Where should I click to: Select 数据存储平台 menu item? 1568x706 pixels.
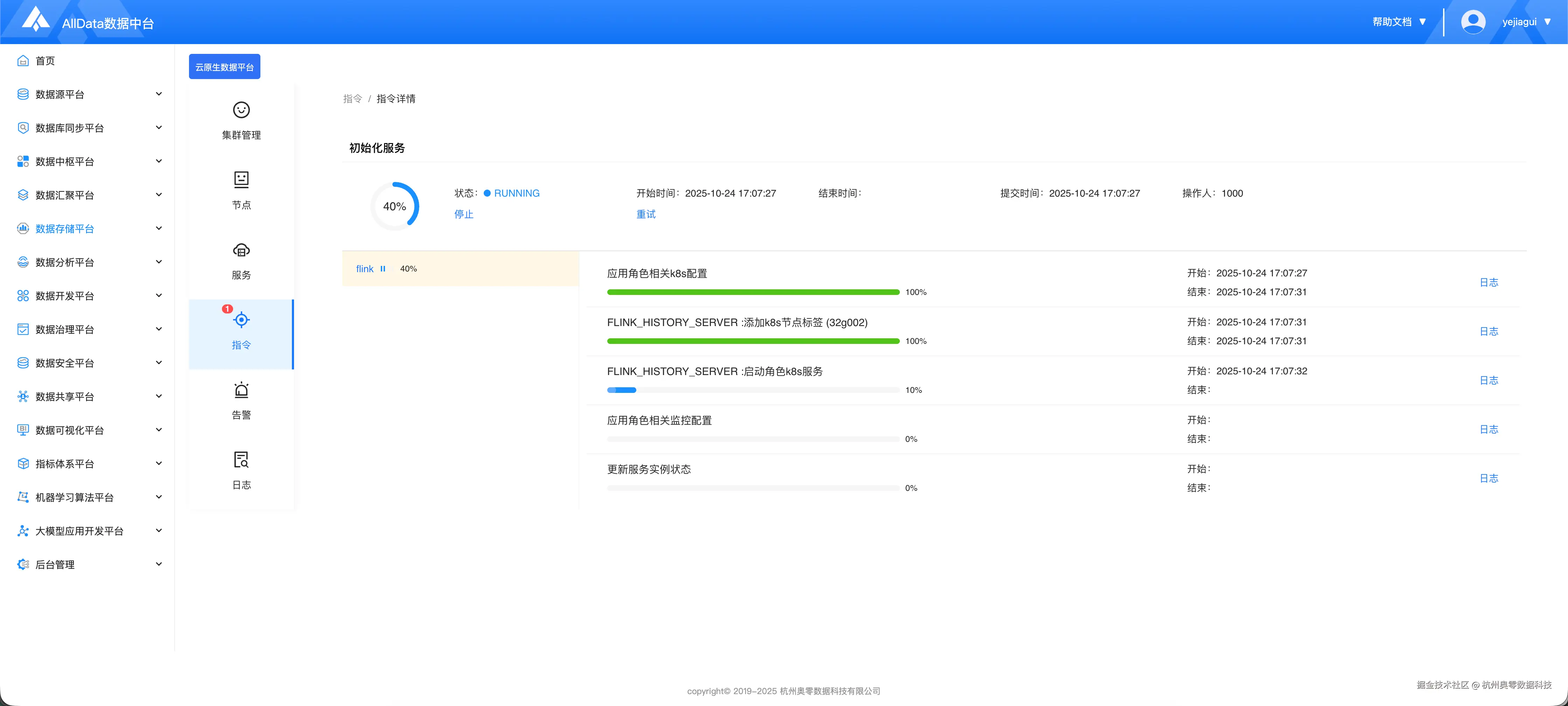(x=64, y=229)
